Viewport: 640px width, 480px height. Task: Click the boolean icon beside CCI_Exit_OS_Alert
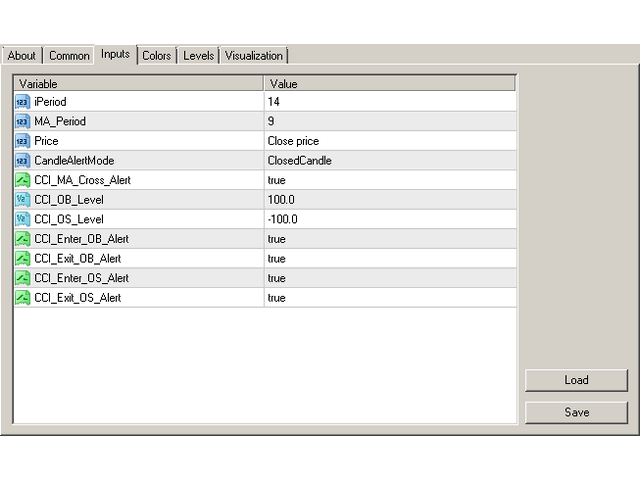point(22,298)
